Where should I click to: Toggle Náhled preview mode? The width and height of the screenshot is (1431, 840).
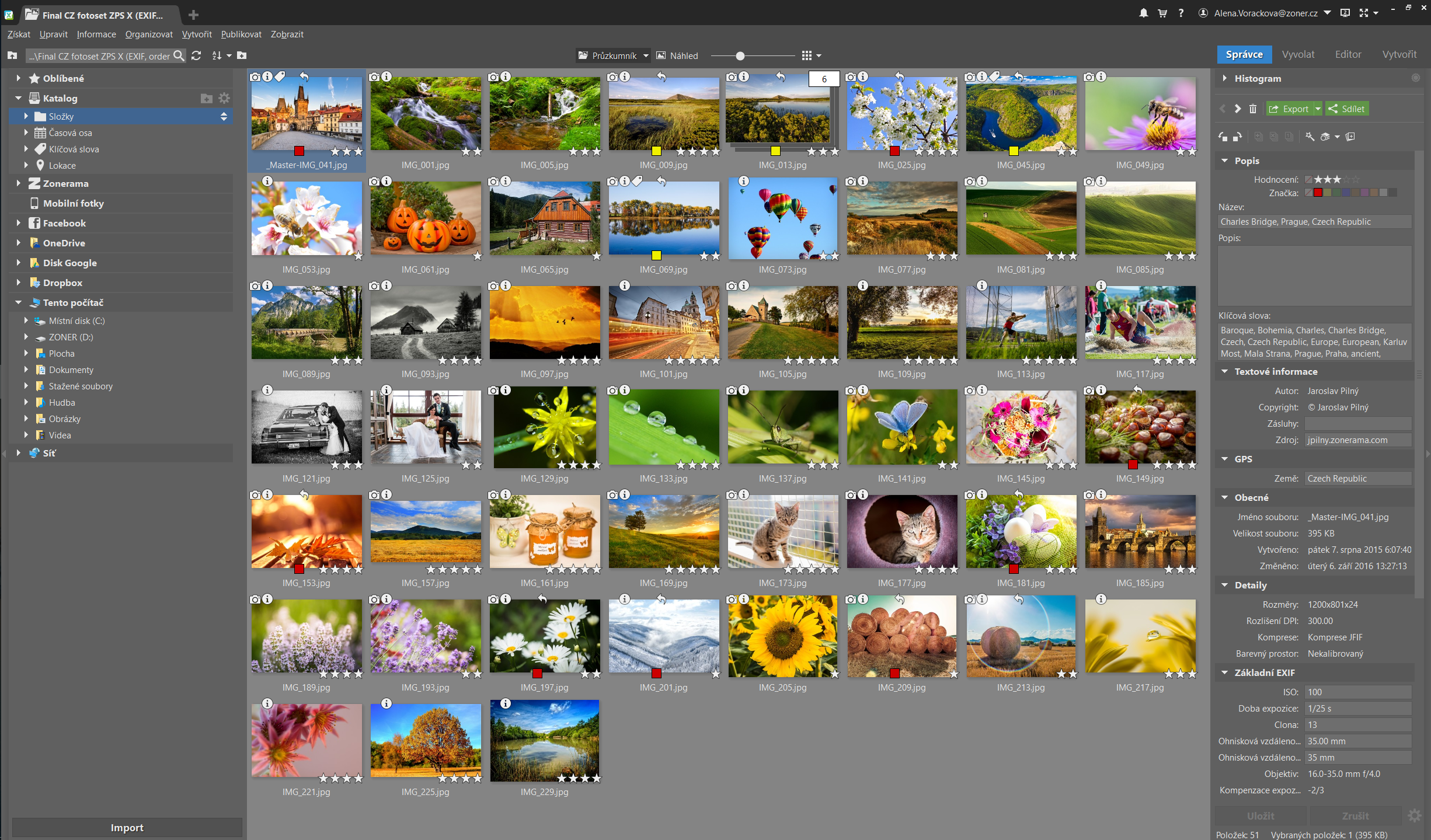(677, 55)
